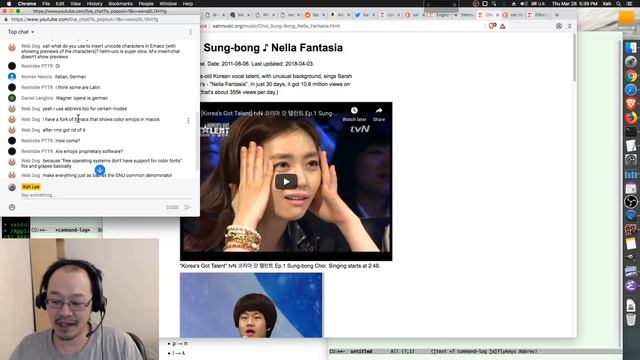This screenshot has height=360, width=640.
Task: Open the Brave shields lion icon
Action: [x=492, y=26]
